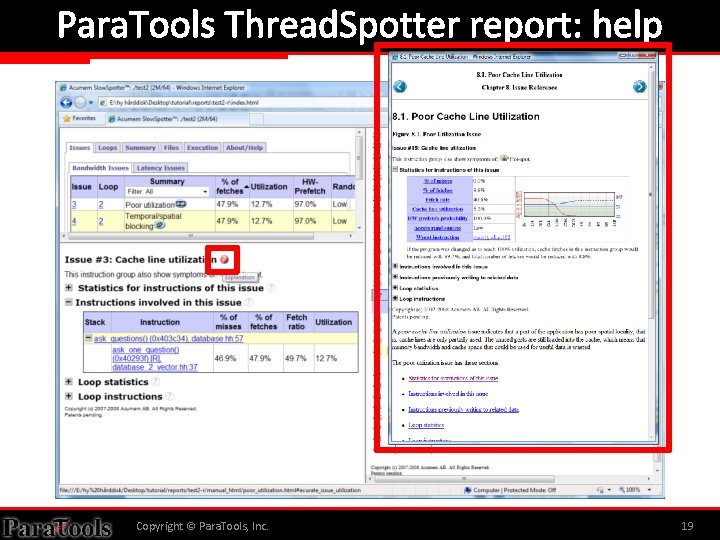The height and width of the screenshot is (540, 720).
Task: Open the 100% zoom level control in status bar
Action: [x=635, y=490]
